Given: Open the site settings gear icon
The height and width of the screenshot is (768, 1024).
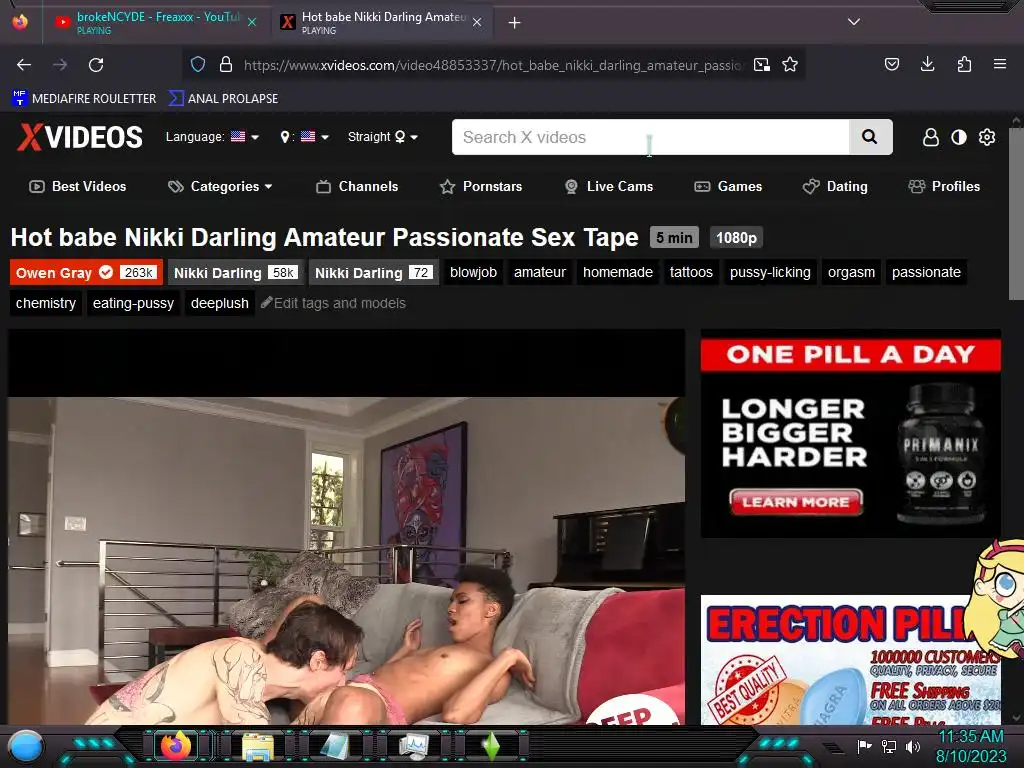Looking at the screenshot, I should coord(987,137).
